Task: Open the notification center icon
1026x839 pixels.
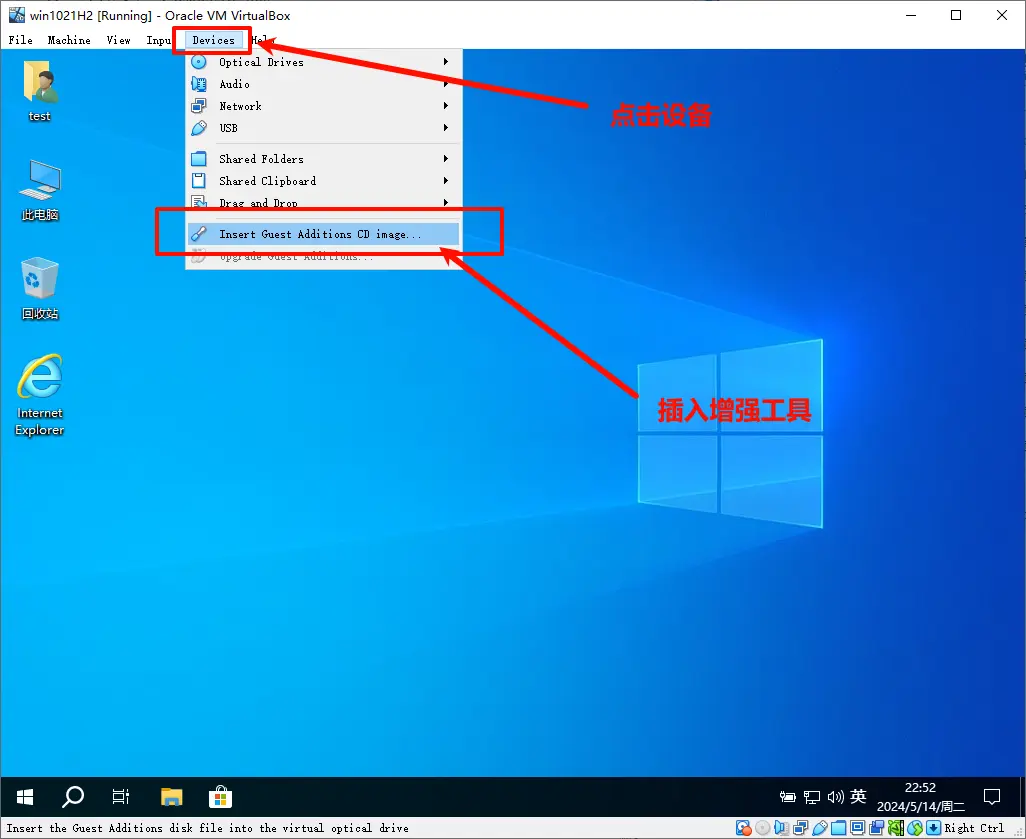Action: tap(992, 796)
